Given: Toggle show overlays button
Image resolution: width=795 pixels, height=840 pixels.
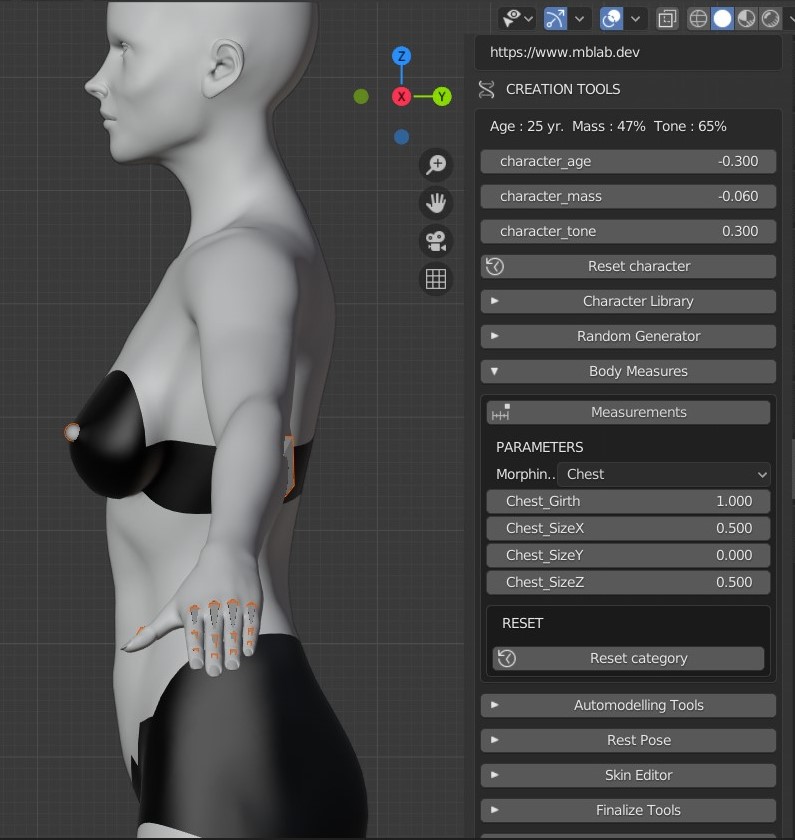Looking at the screenshot, I should tap(611, 19).
